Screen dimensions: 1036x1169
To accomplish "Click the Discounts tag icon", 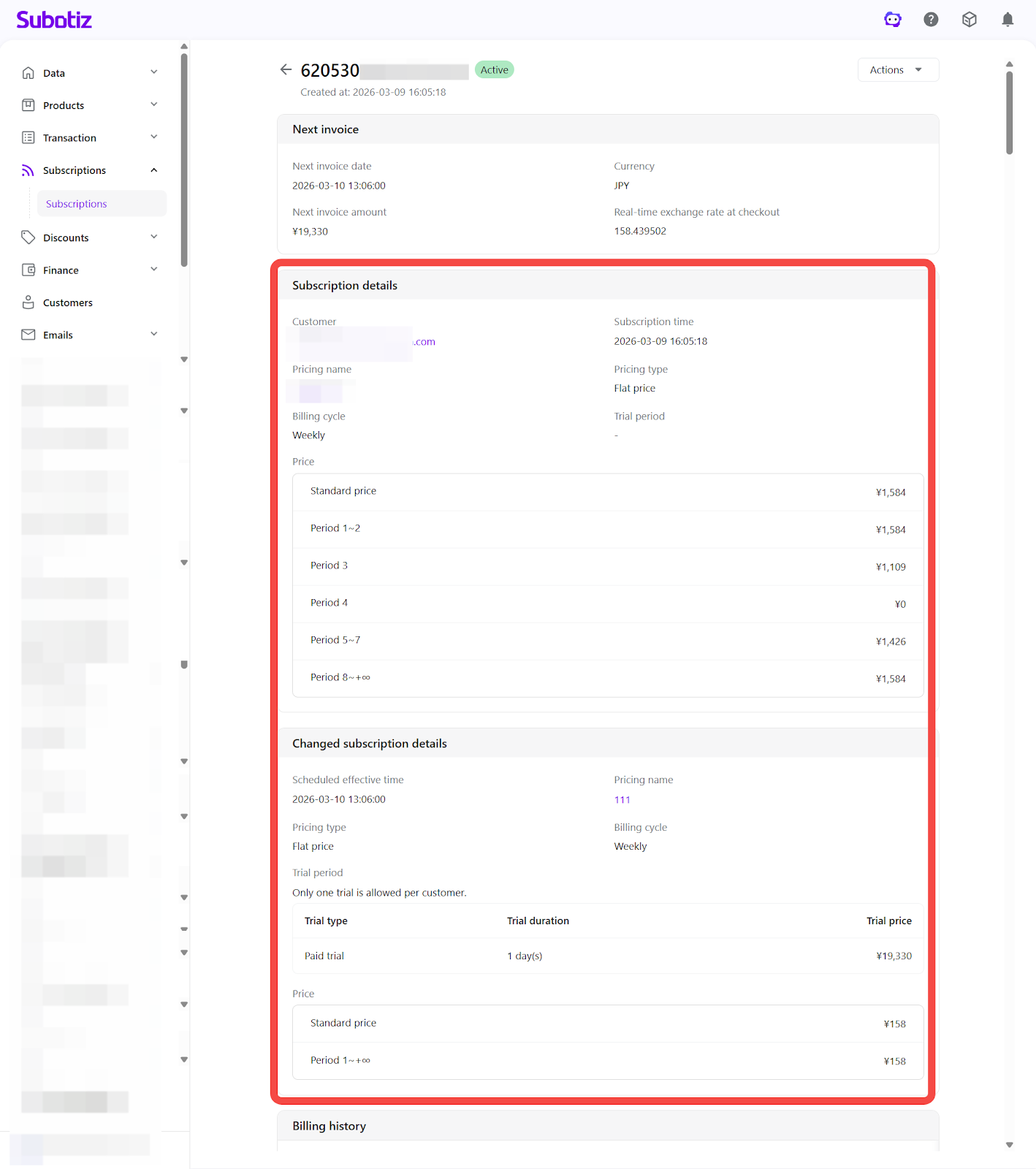I will pos(28,237).
